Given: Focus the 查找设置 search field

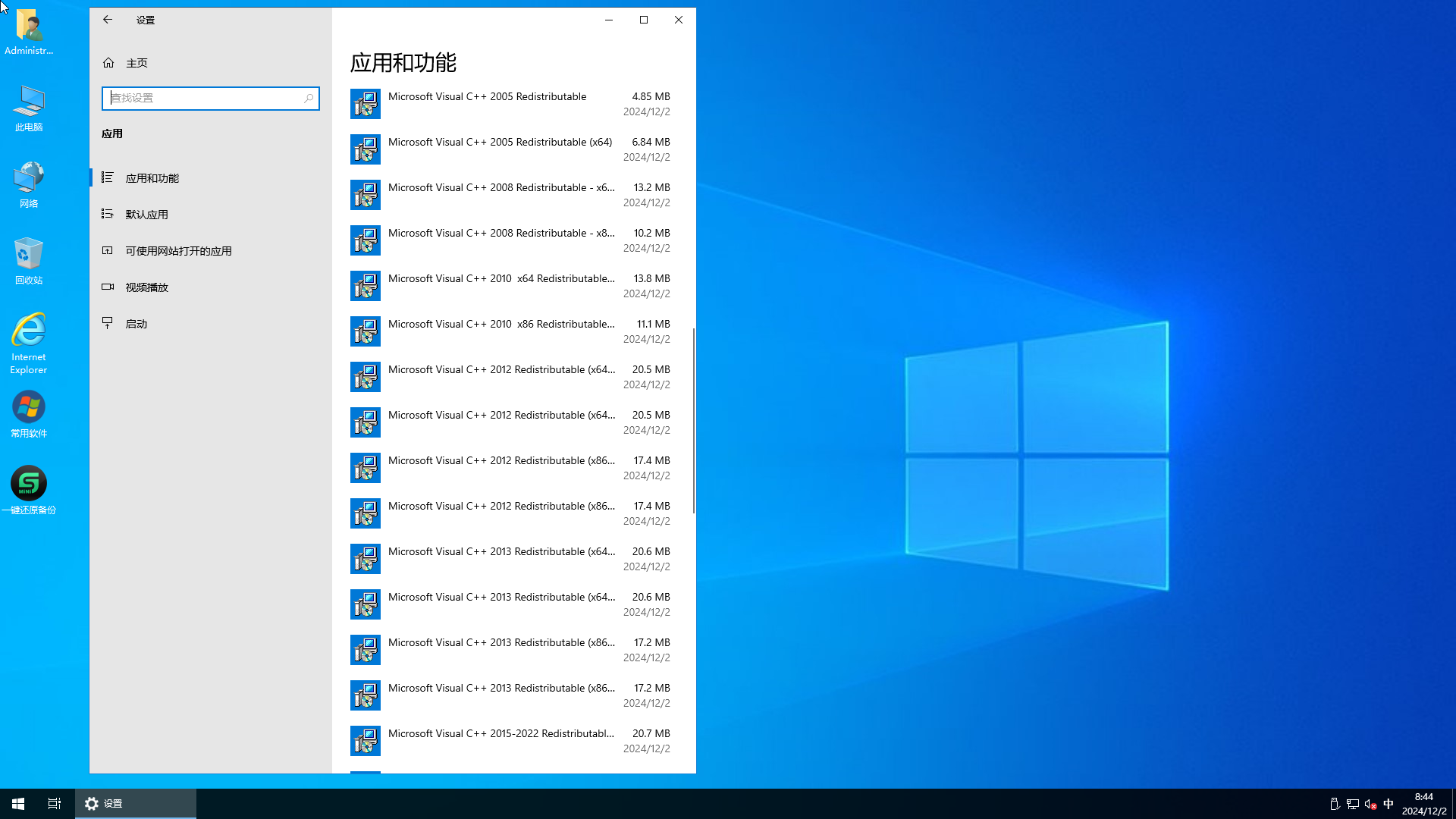Looking at the screenshot, I should click(x=211, y=99).
